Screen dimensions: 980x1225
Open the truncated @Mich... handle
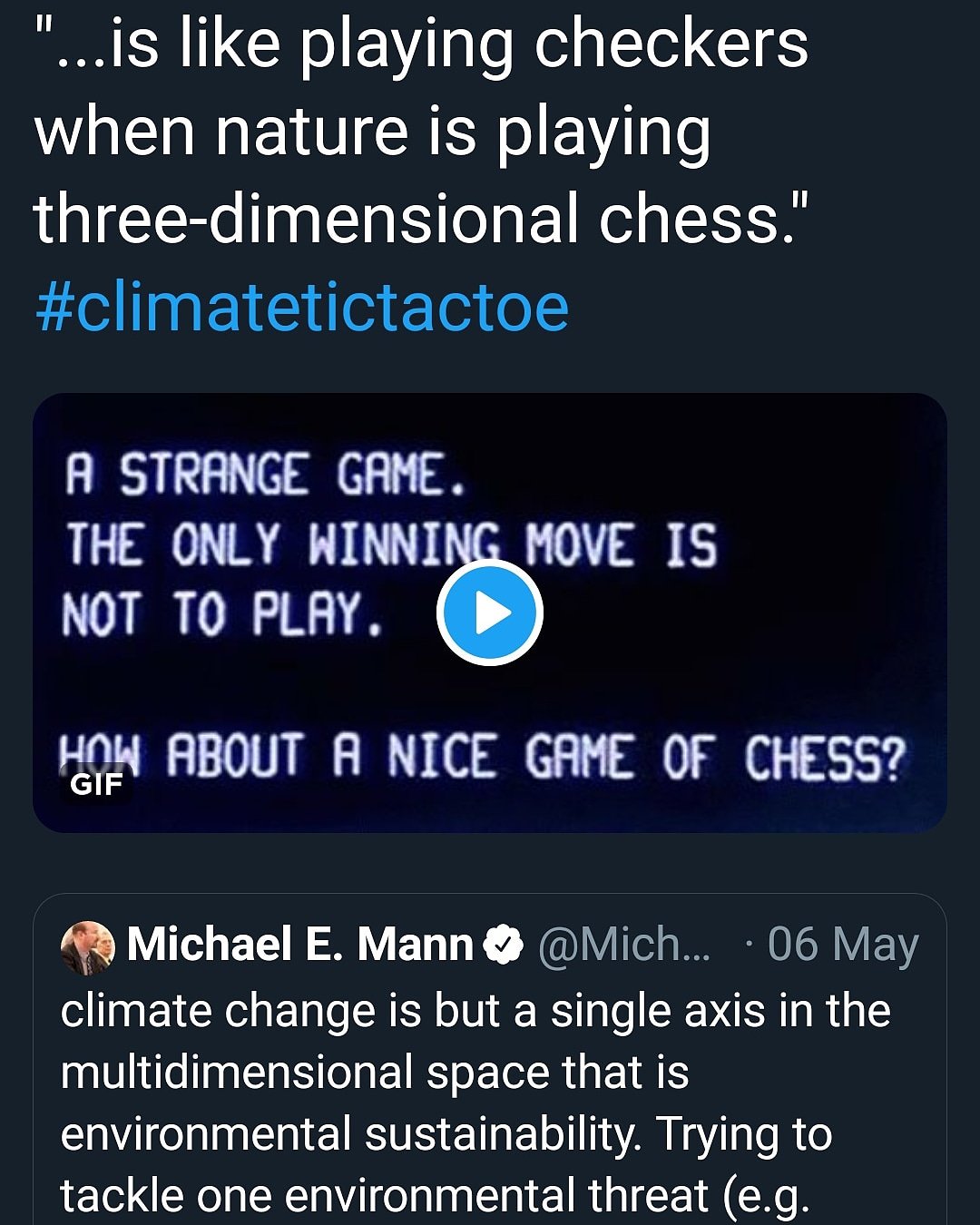(x=624, y=945)
